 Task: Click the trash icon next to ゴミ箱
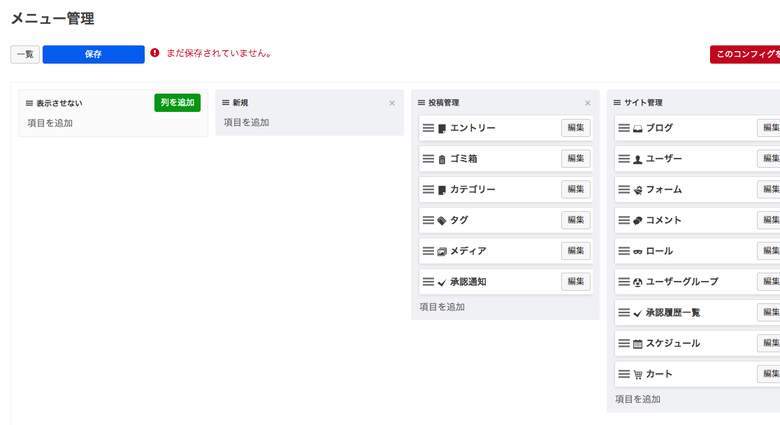tap(442, 159)
